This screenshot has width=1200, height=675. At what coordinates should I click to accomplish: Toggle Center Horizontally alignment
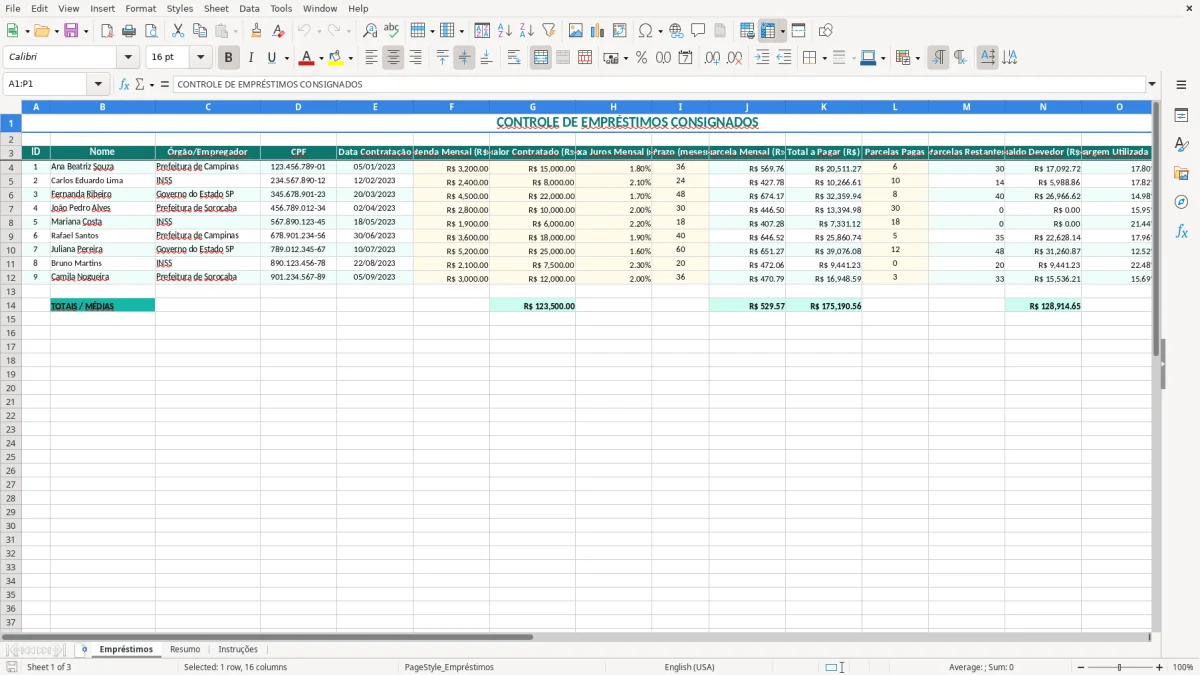click(x=393, y=58)
